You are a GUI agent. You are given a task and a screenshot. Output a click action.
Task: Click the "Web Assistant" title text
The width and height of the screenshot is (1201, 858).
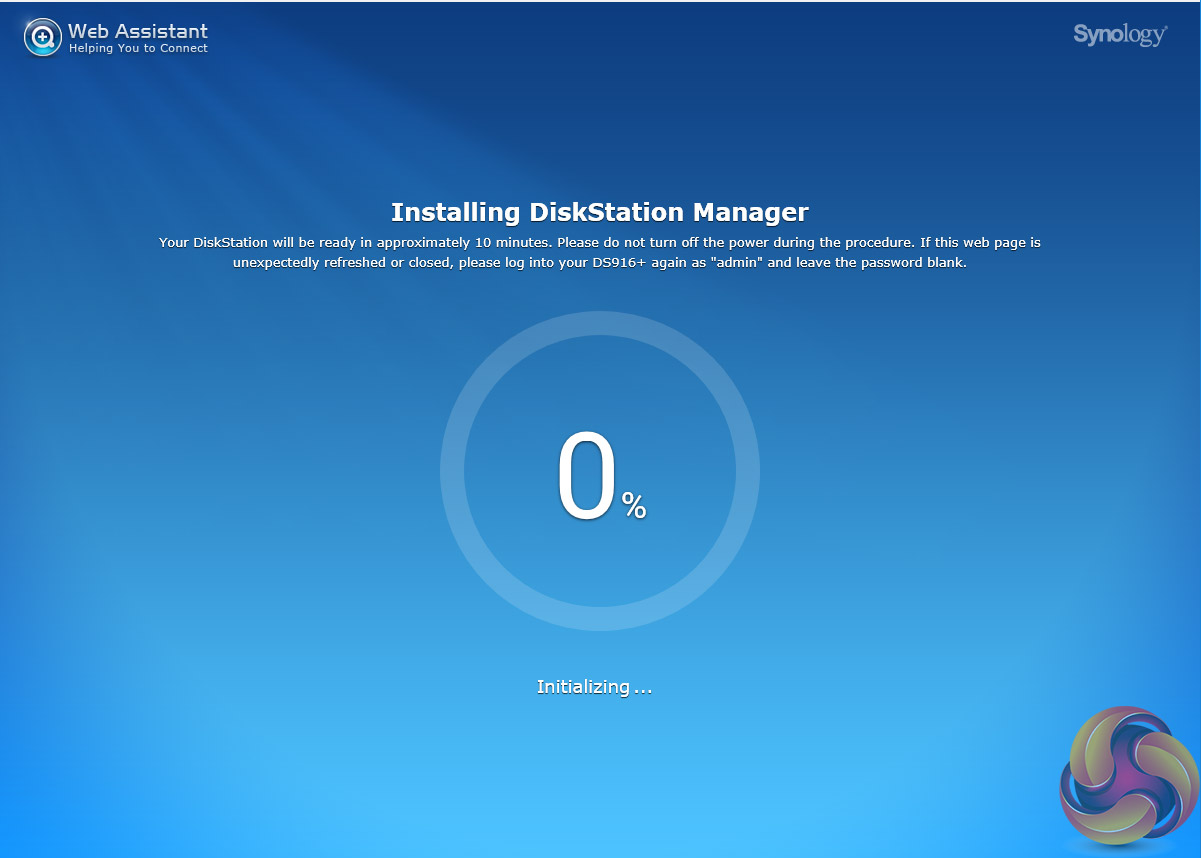click(x=138, y=31)
